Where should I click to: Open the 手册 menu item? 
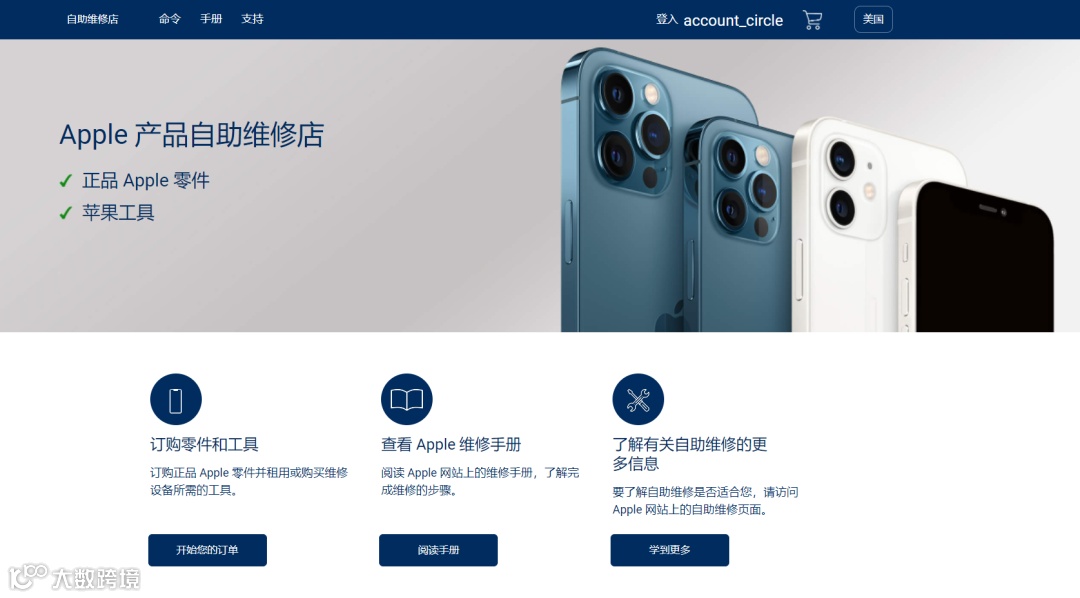(x=211, y=19)
